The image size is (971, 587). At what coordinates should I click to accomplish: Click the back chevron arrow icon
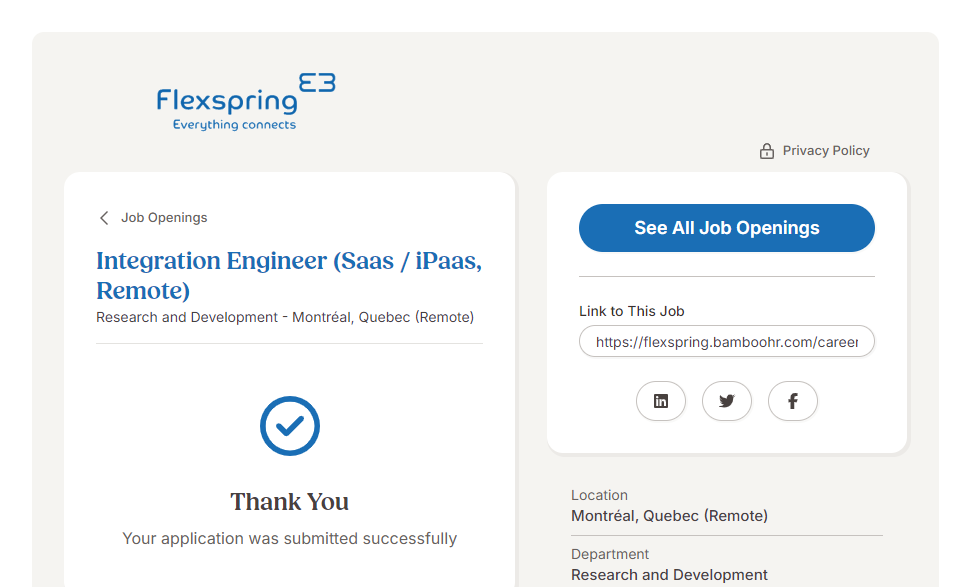pyautogui.click(x=104, y=218)
